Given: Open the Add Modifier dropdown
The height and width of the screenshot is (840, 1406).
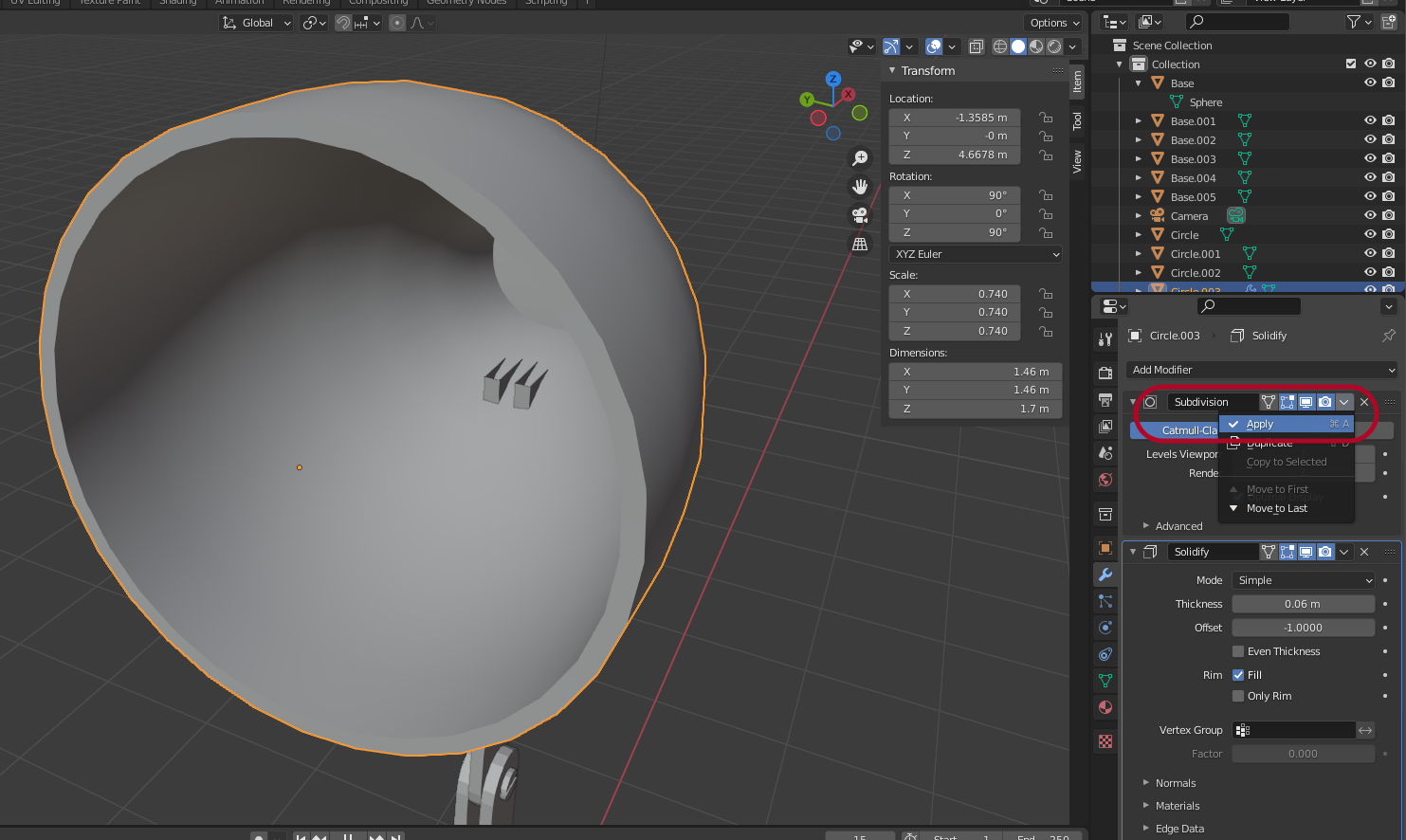Looking at the screenshot, I should tap(1262, 370).
